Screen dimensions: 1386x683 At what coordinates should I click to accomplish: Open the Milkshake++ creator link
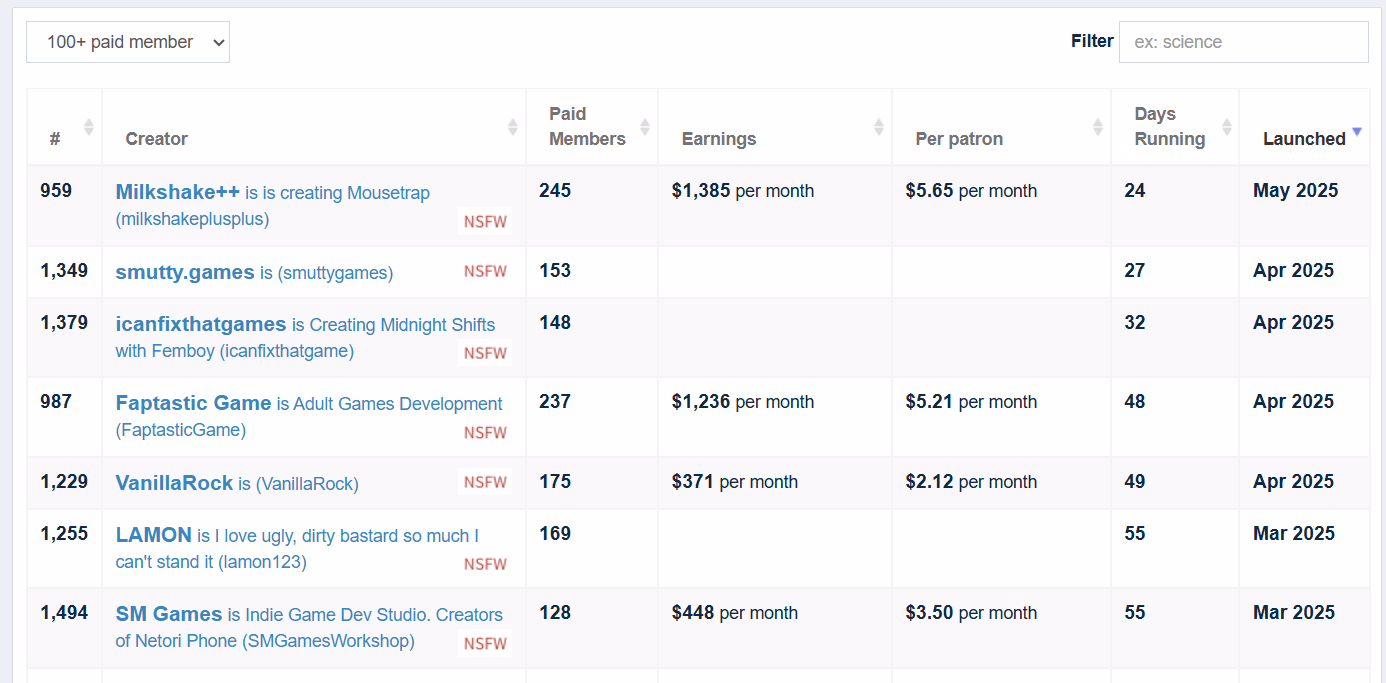[178, 192]
